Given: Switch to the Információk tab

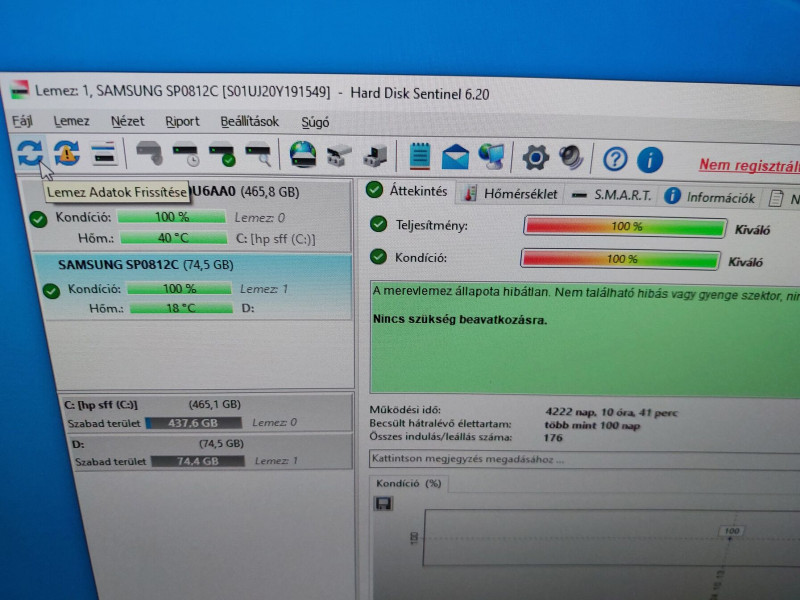Looking at the screenshot, I should 711,197.
